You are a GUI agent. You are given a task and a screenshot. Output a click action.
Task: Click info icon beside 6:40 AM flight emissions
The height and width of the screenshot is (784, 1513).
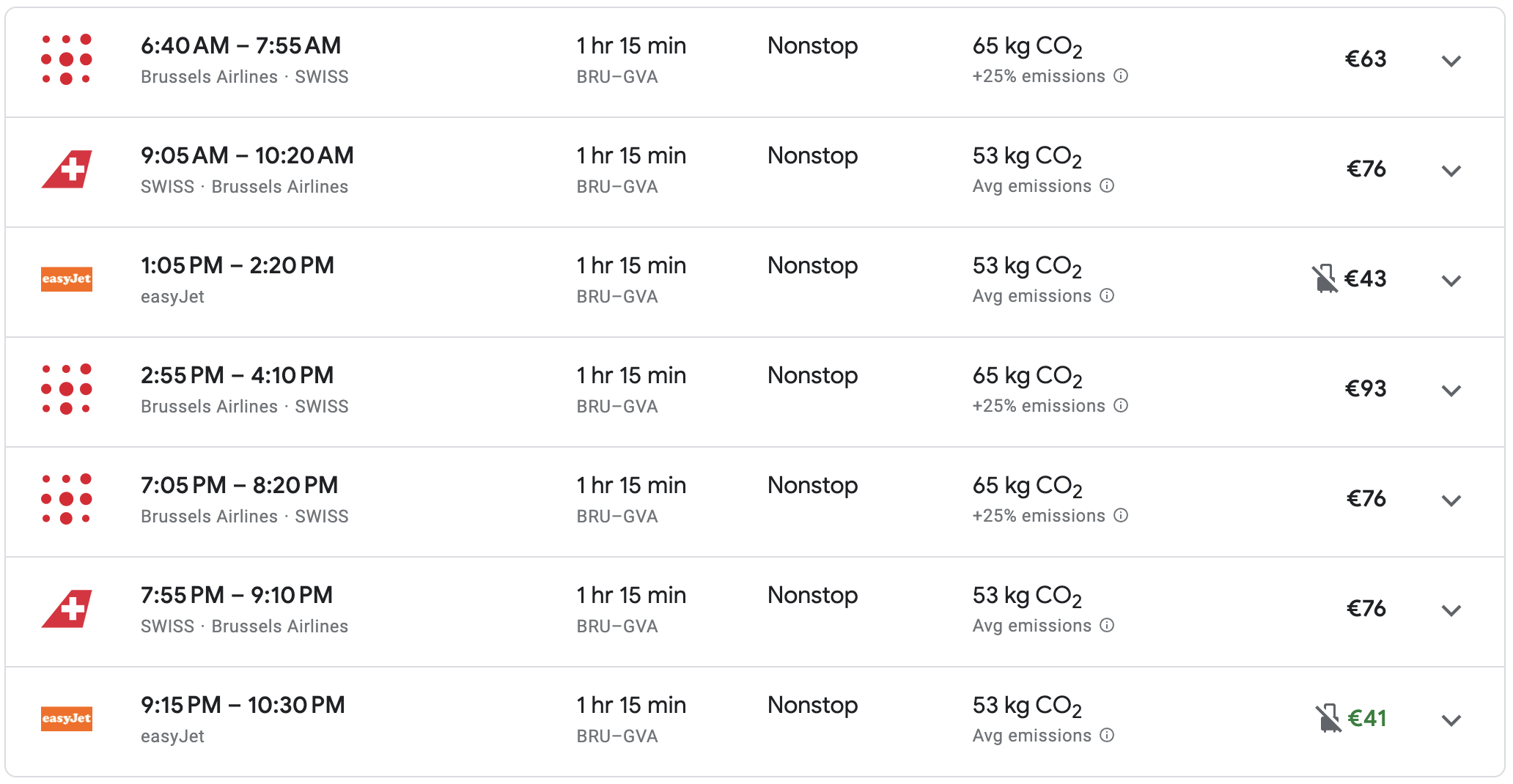(1121, 75)
